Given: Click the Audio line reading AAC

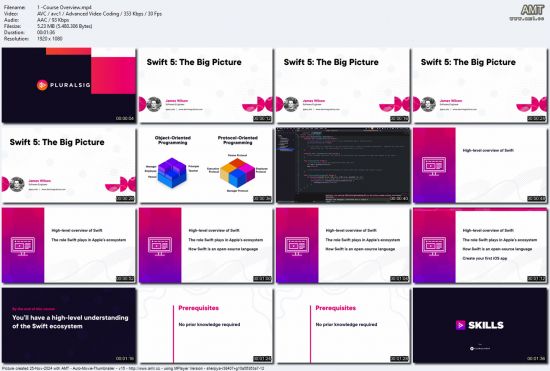Looking at the screenshot, I should pos(53,20).
